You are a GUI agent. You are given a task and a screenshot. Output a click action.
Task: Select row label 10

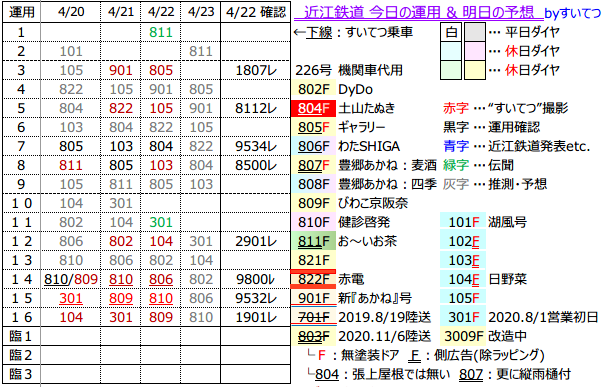pos(21,204)
